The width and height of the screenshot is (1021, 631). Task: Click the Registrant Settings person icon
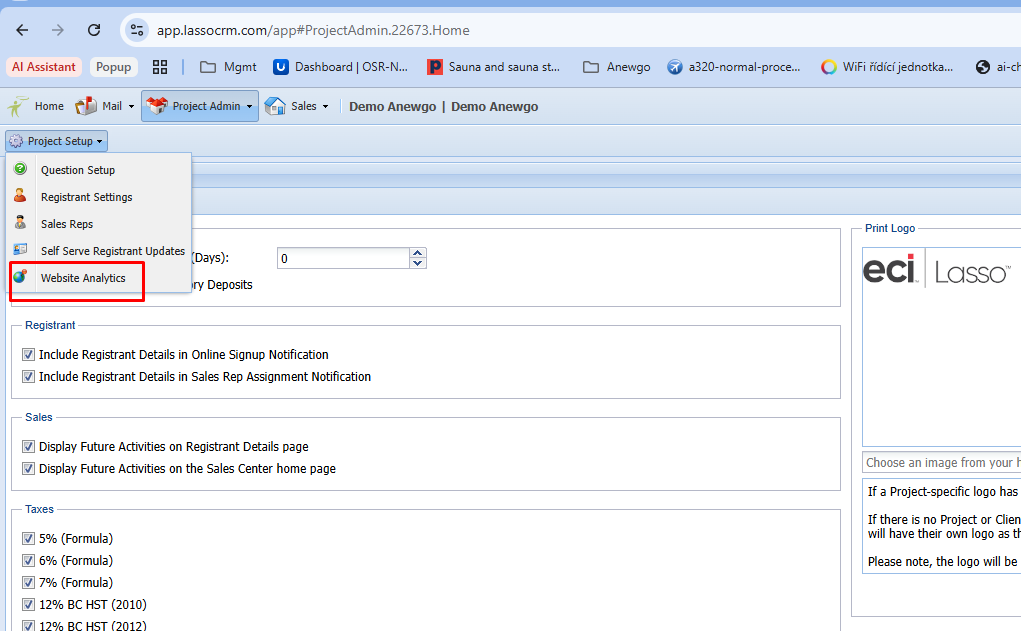(20, 197)
